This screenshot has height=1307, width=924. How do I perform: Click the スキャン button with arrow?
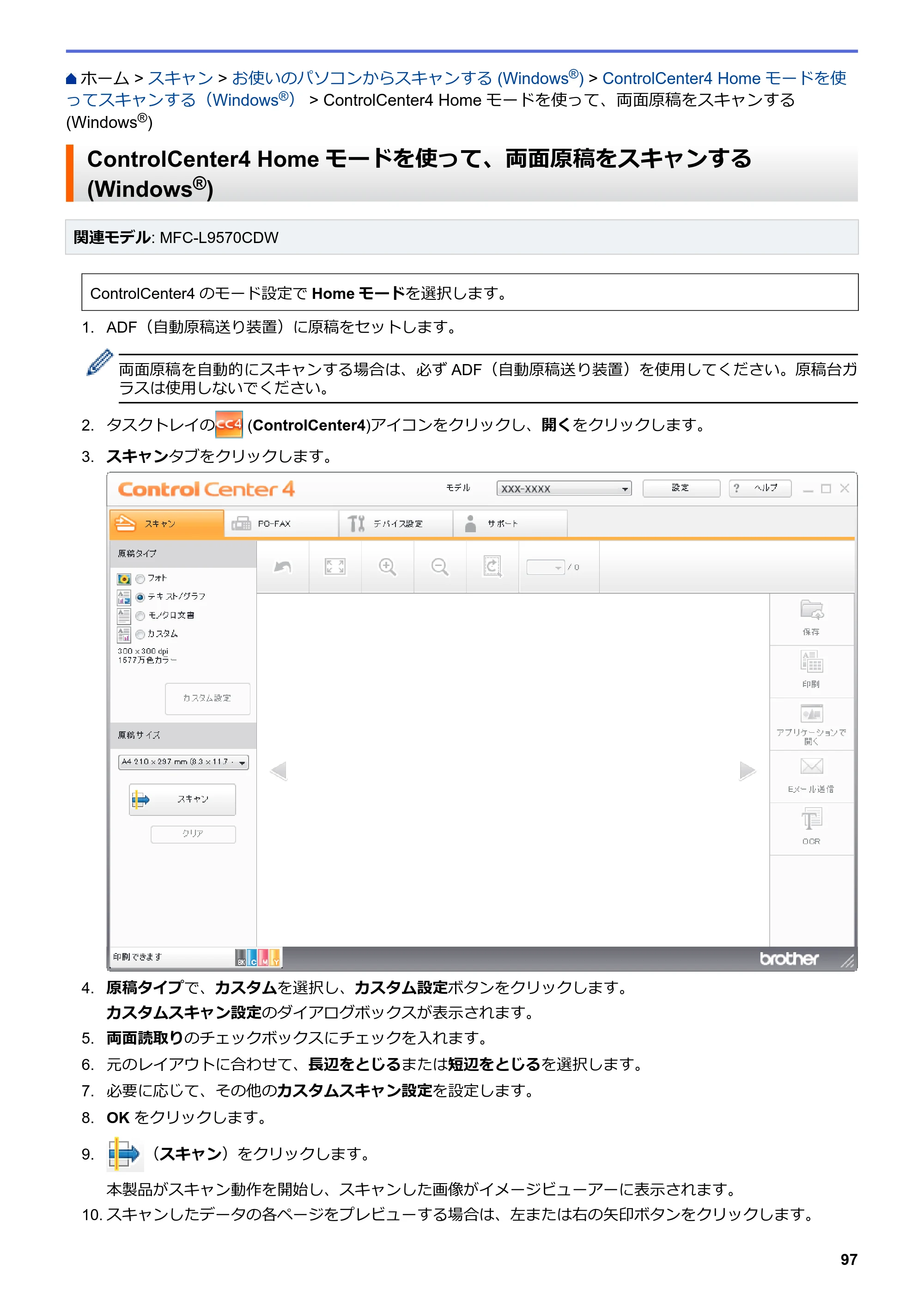pos(182,799)
